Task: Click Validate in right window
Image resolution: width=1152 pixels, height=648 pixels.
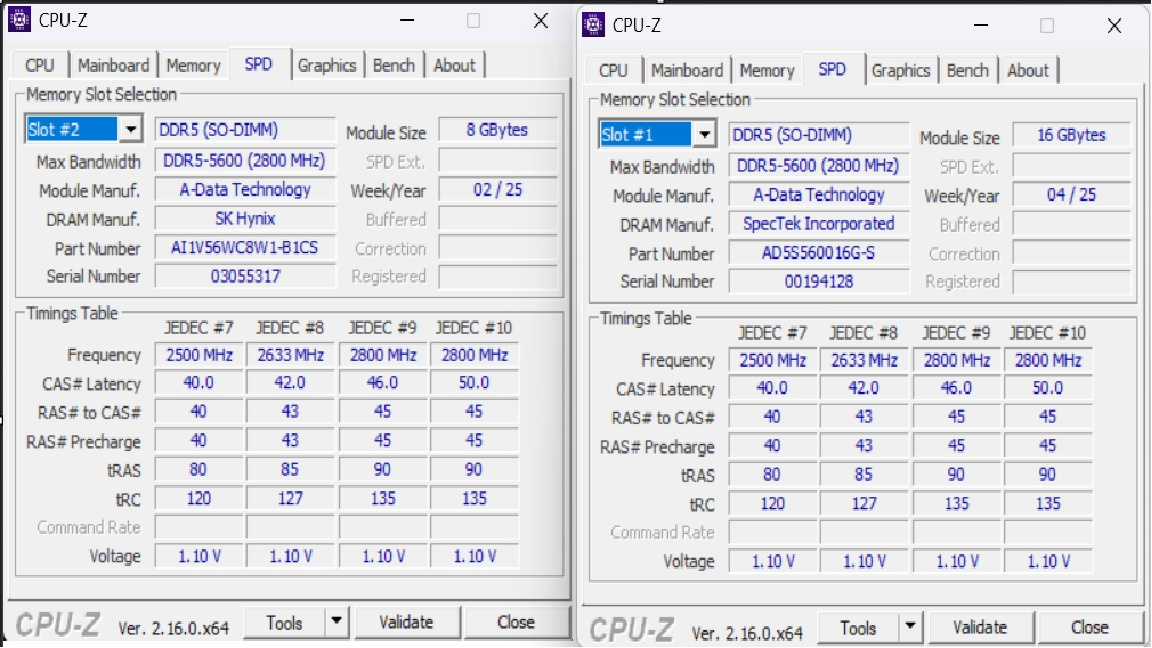Action: tap(980, 627)
